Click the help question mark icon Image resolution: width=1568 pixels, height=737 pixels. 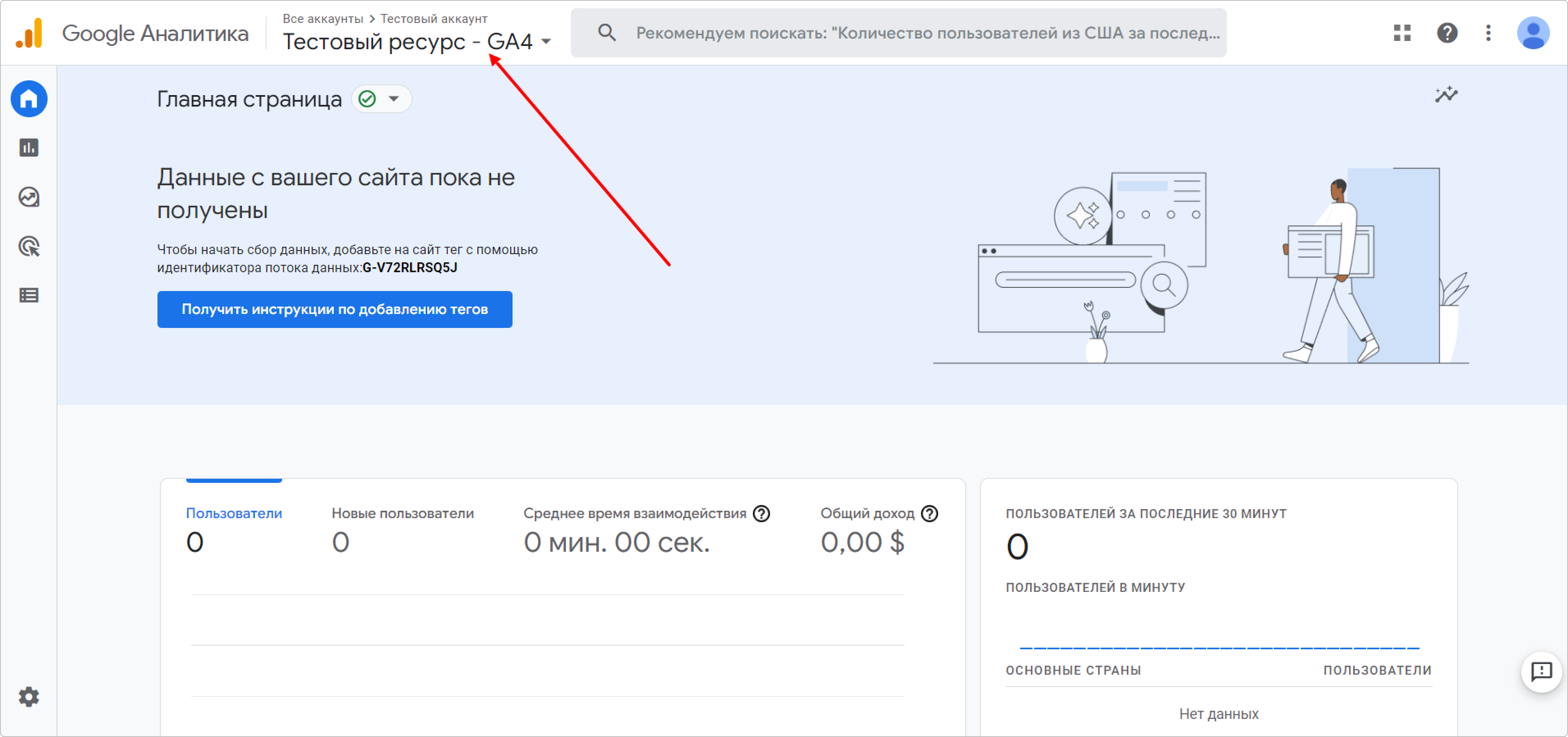(x=1447, y=33)
